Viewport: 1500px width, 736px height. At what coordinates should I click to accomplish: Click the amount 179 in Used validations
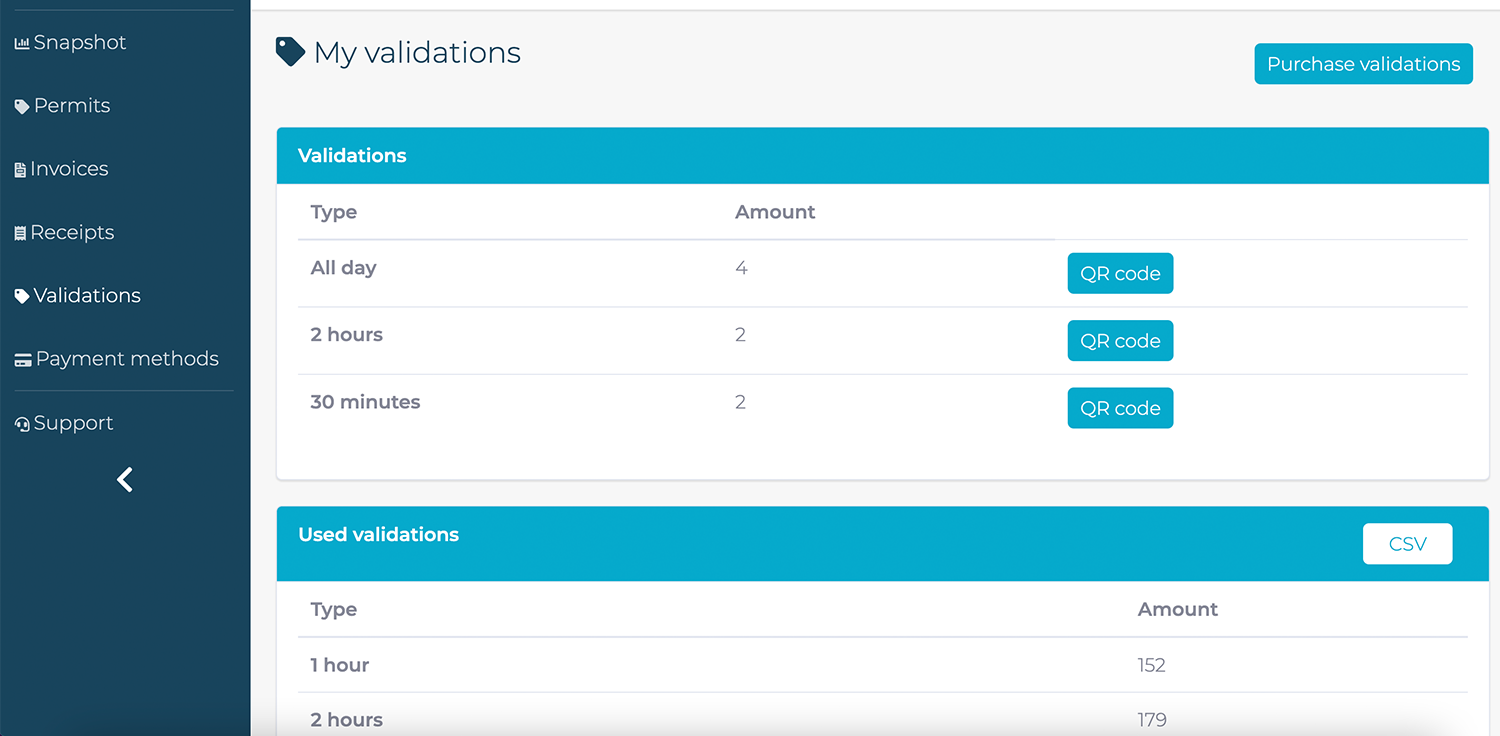pos(1152,720)
